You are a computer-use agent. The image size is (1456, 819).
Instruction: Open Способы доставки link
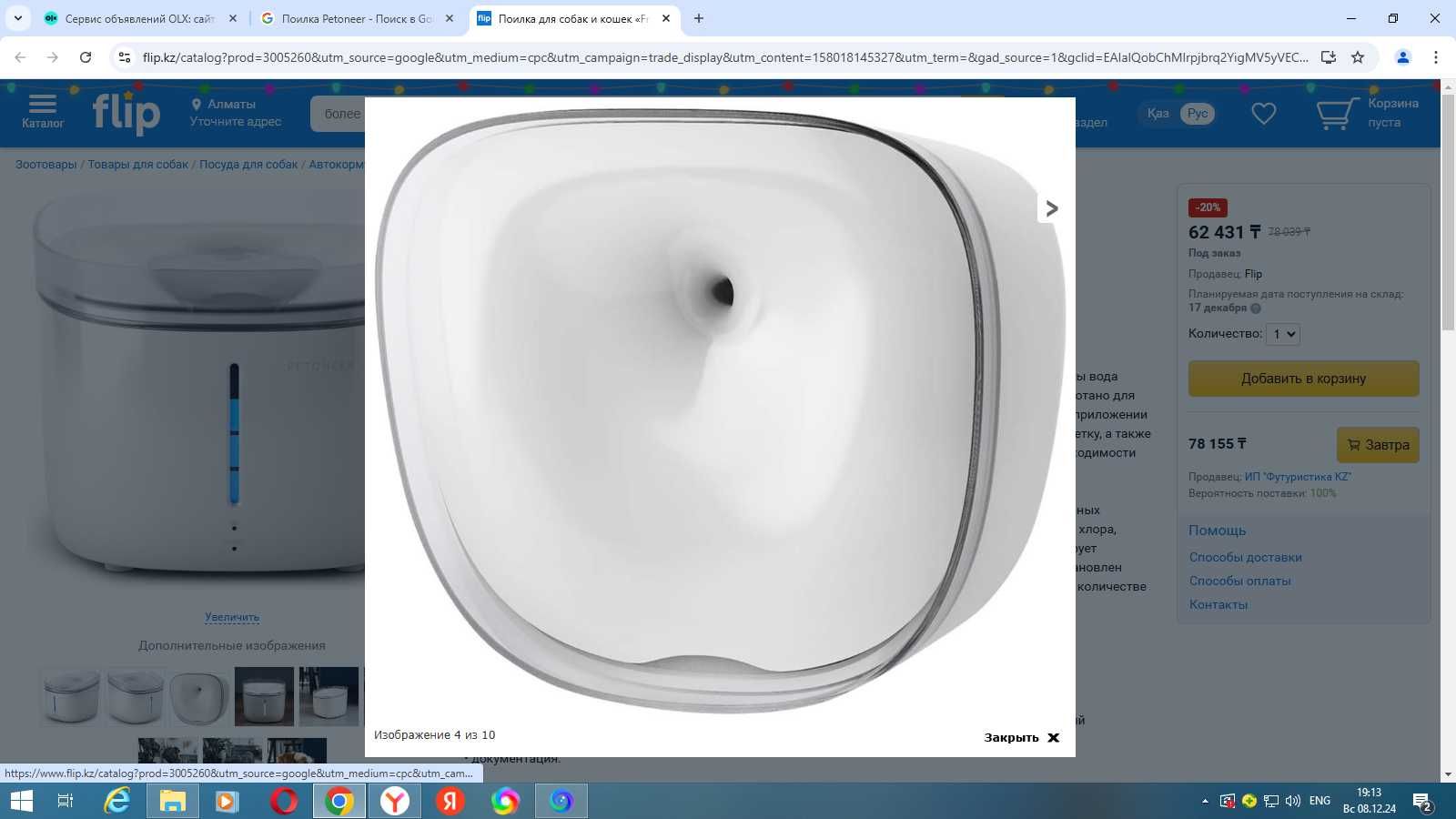pyautogui.click(x=1245, y=557)
